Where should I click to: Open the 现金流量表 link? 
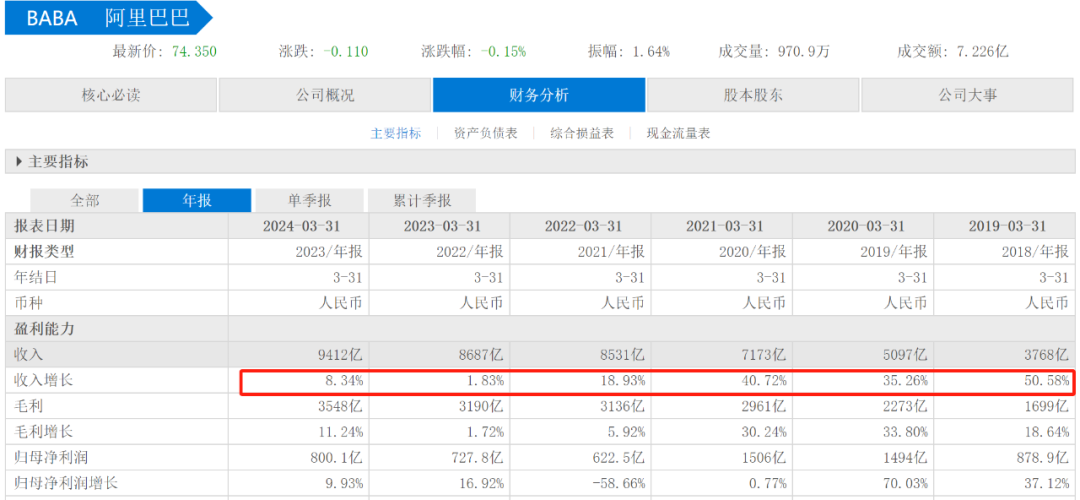pyautogui.click(x=678, y=134)
